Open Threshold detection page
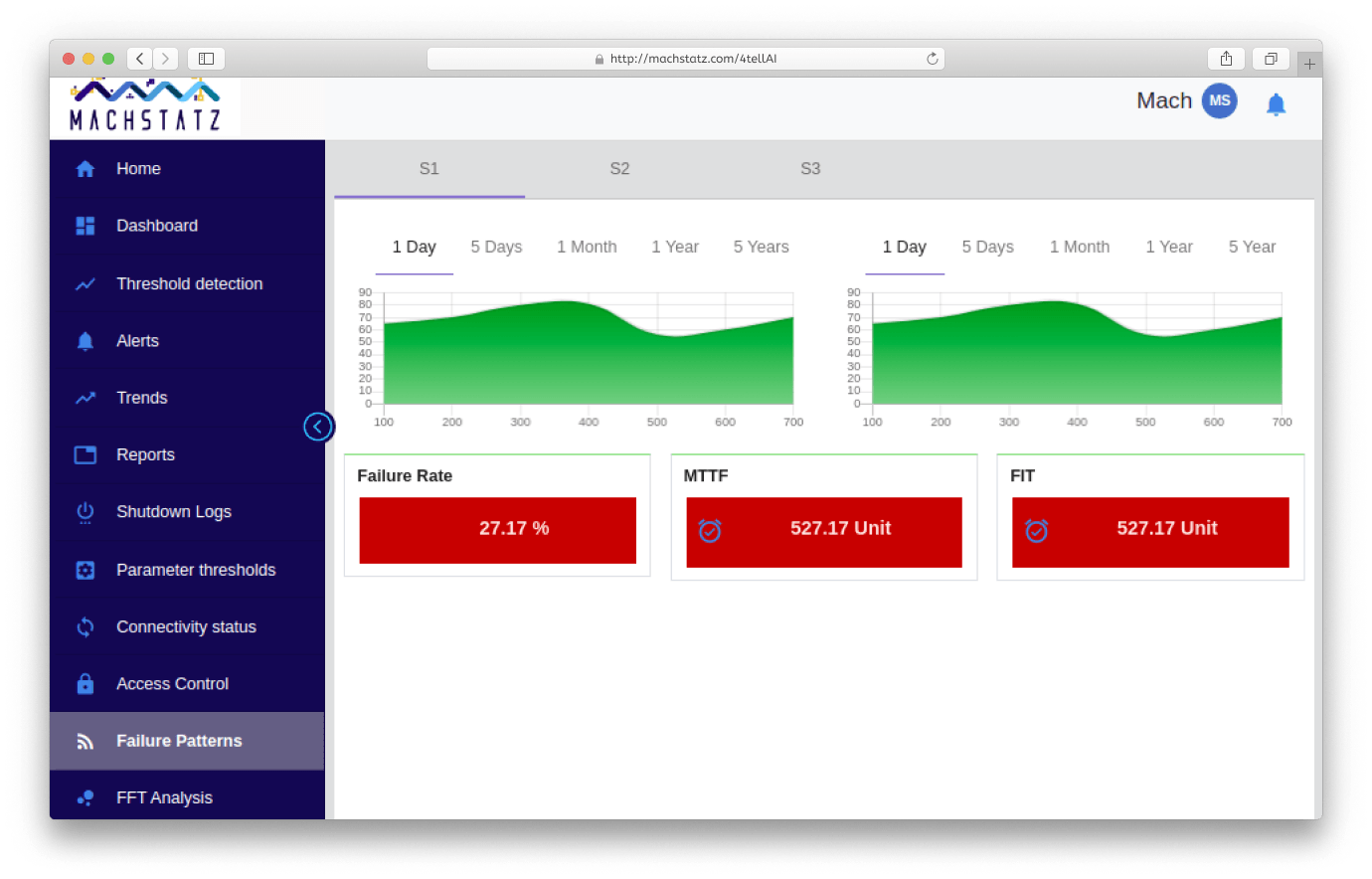Image resolution: width=1372 pixels, height=879 pixels. (189, 284)
